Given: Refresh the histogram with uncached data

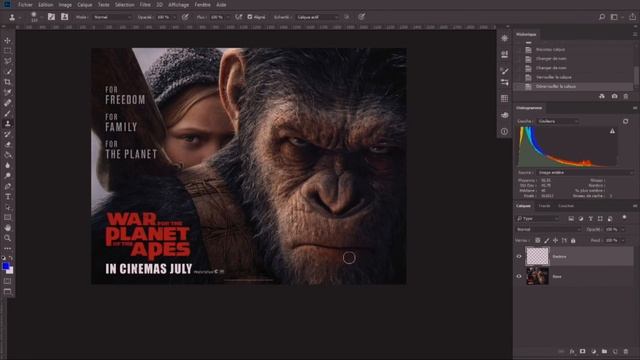Looking at the screenshot, I should (x=626, y=121).
